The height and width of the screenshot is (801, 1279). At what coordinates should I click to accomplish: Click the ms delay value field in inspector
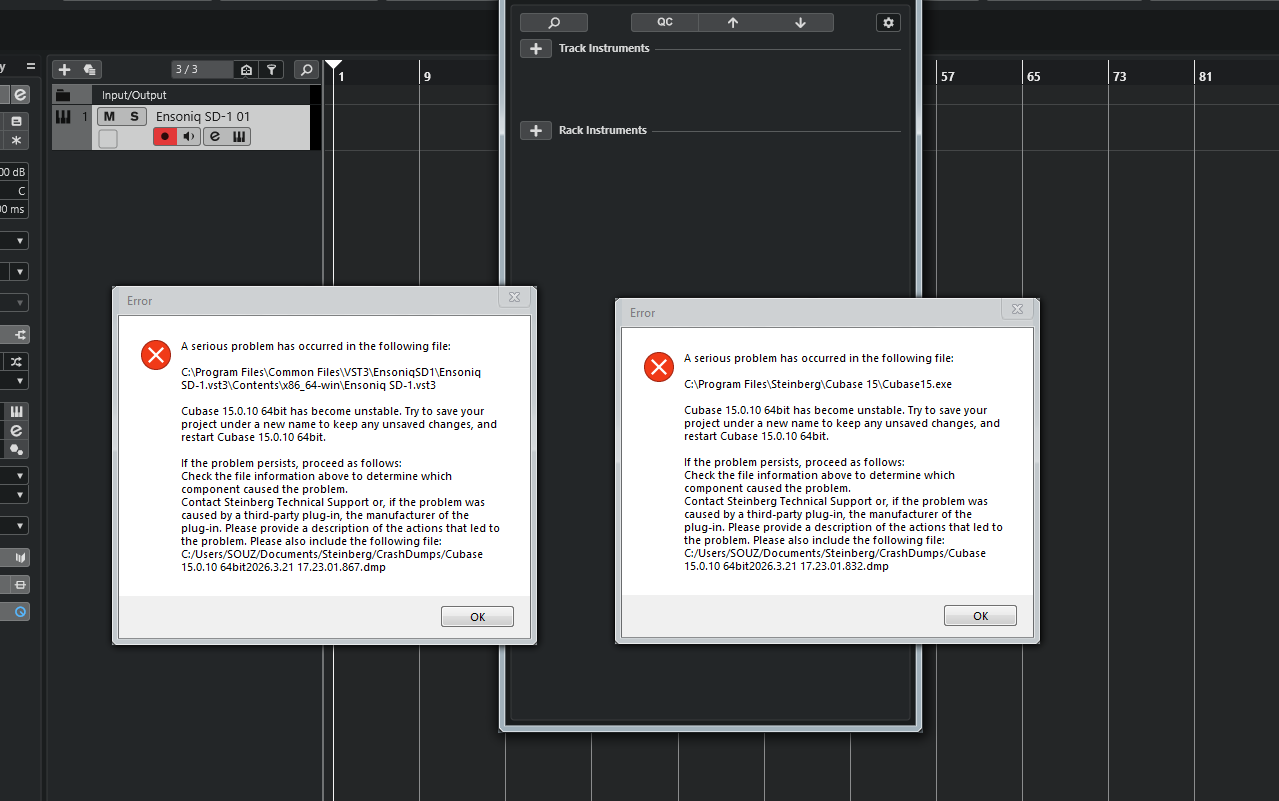[x=14, y=209]
